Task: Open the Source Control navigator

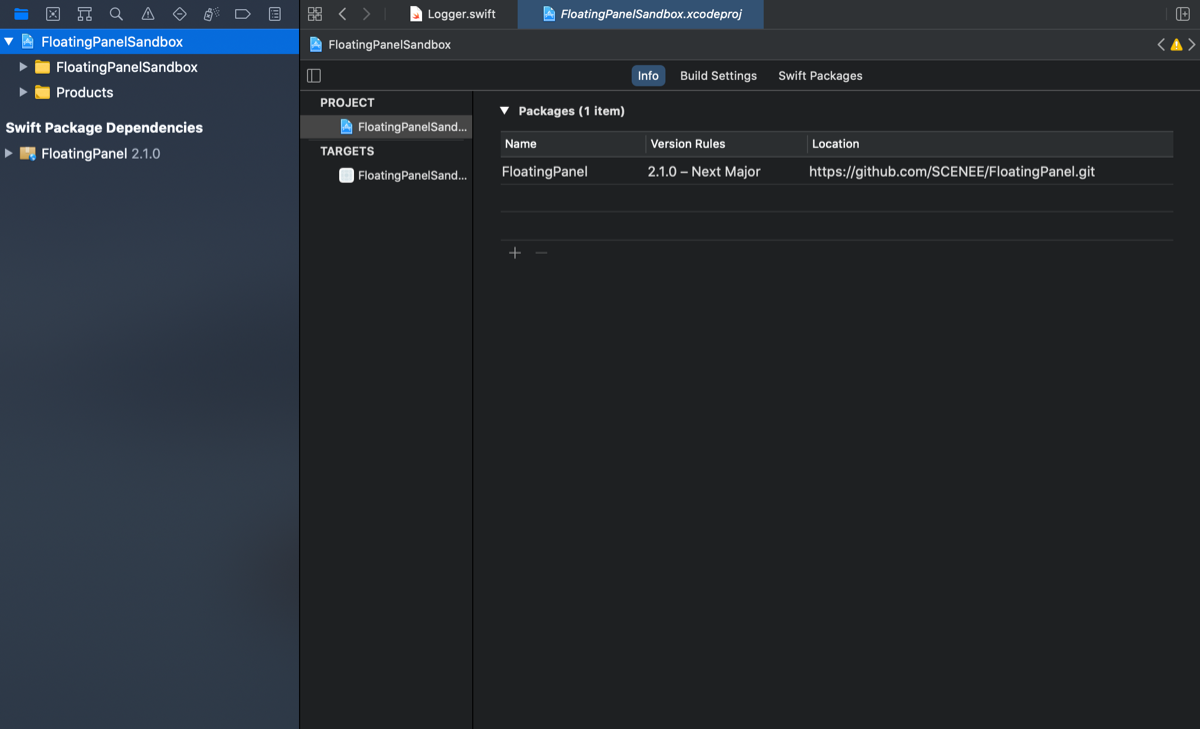Action: pyautogui.click(x=53, y=14)
